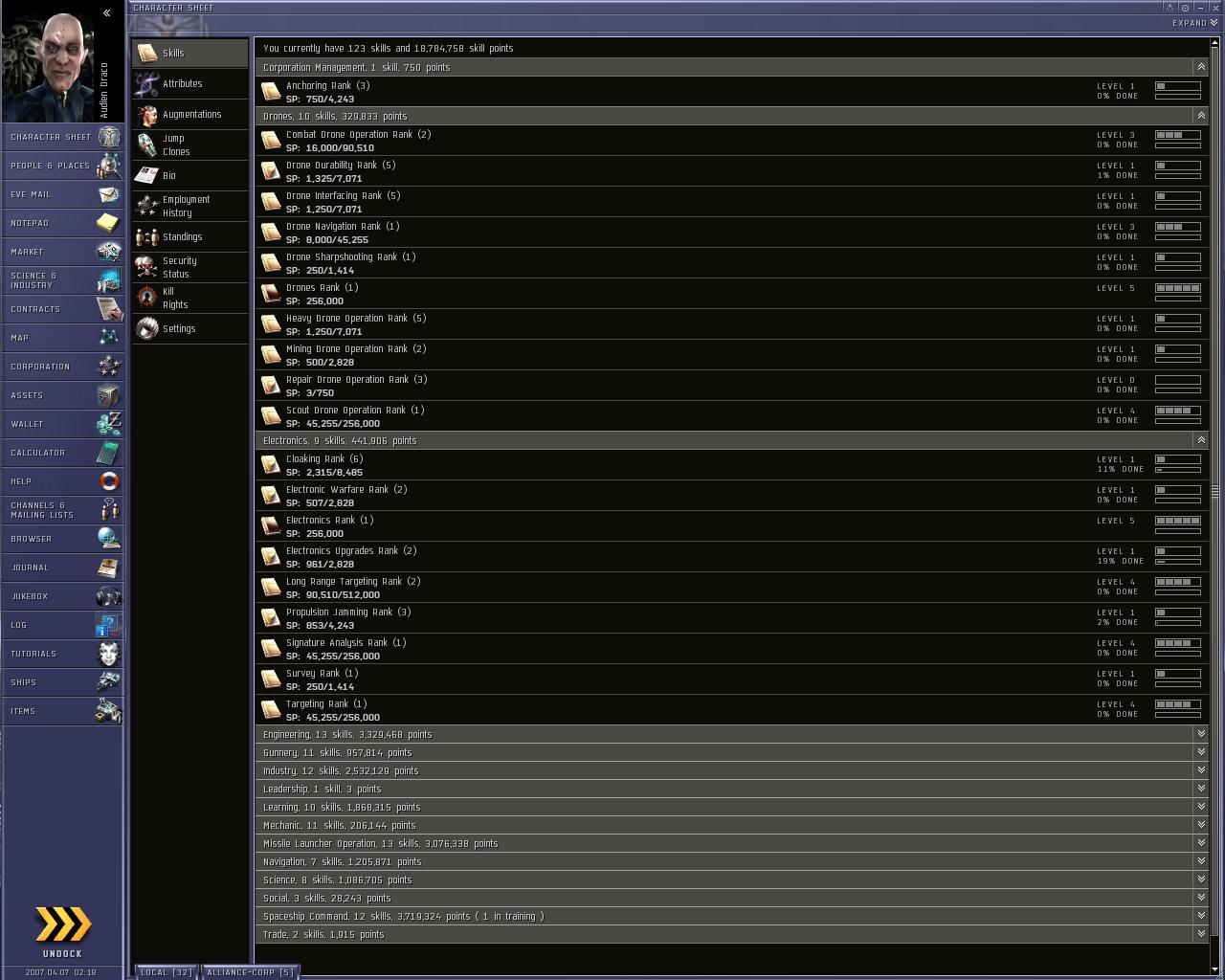This screenshot has width=1225, height=980.
Task: Open the Tutorials icon
Action: 109,654
